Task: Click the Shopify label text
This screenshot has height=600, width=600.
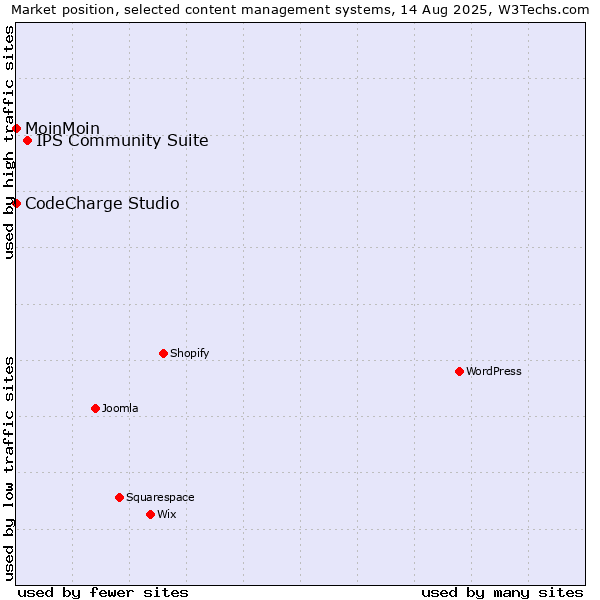Action: tap(189, 353)
